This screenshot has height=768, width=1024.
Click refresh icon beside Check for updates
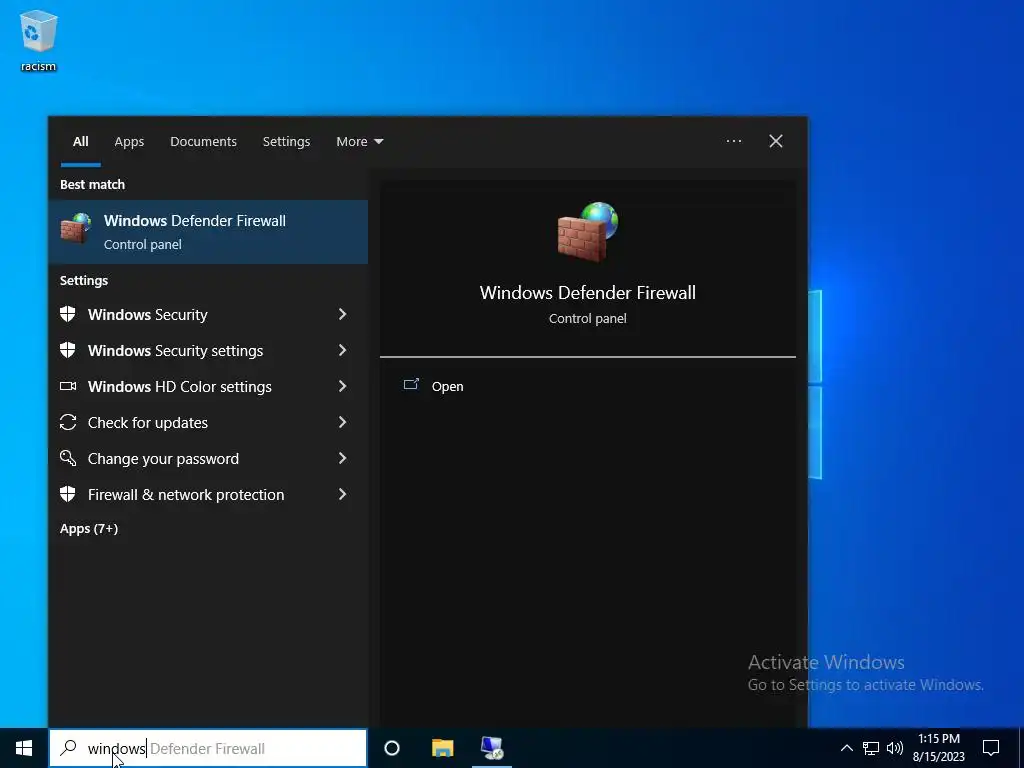point(68,423)
